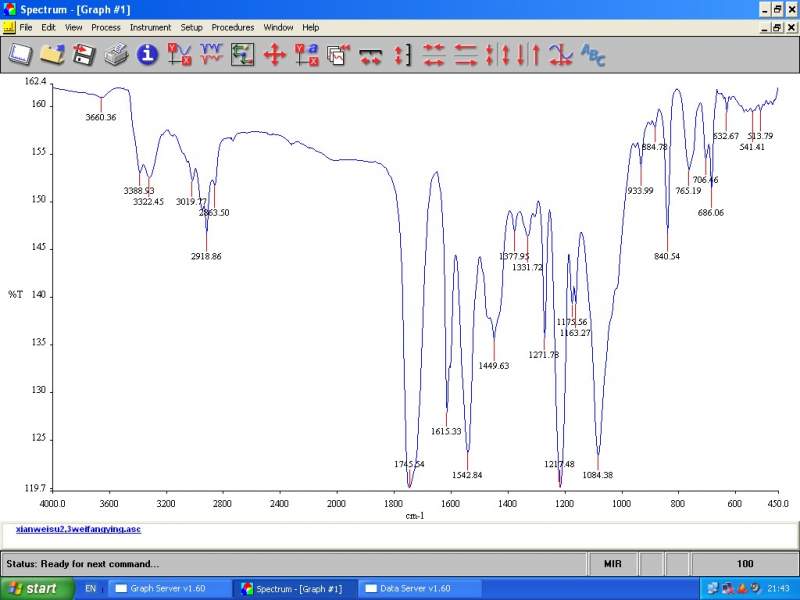800x600 pixels.
Task: Click the red upward arrow icon
Action: pyautogui.click(x=536, y=55)
